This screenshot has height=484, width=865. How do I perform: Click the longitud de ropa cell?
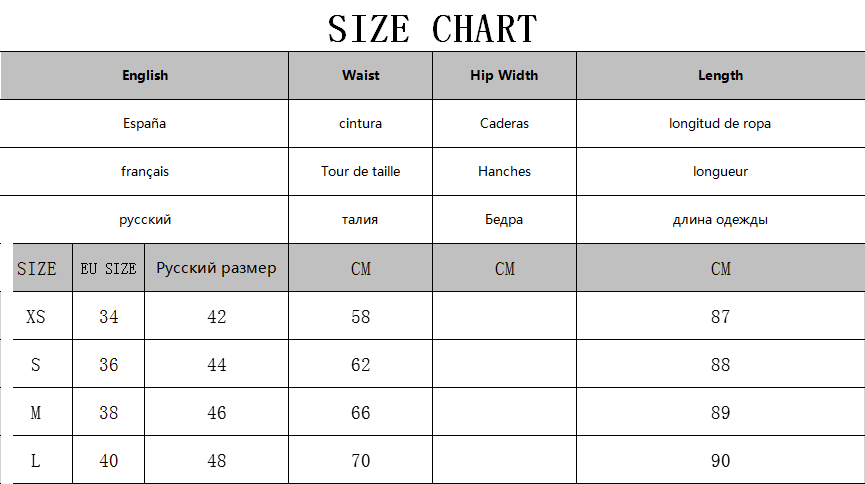(x=720, y=123)
